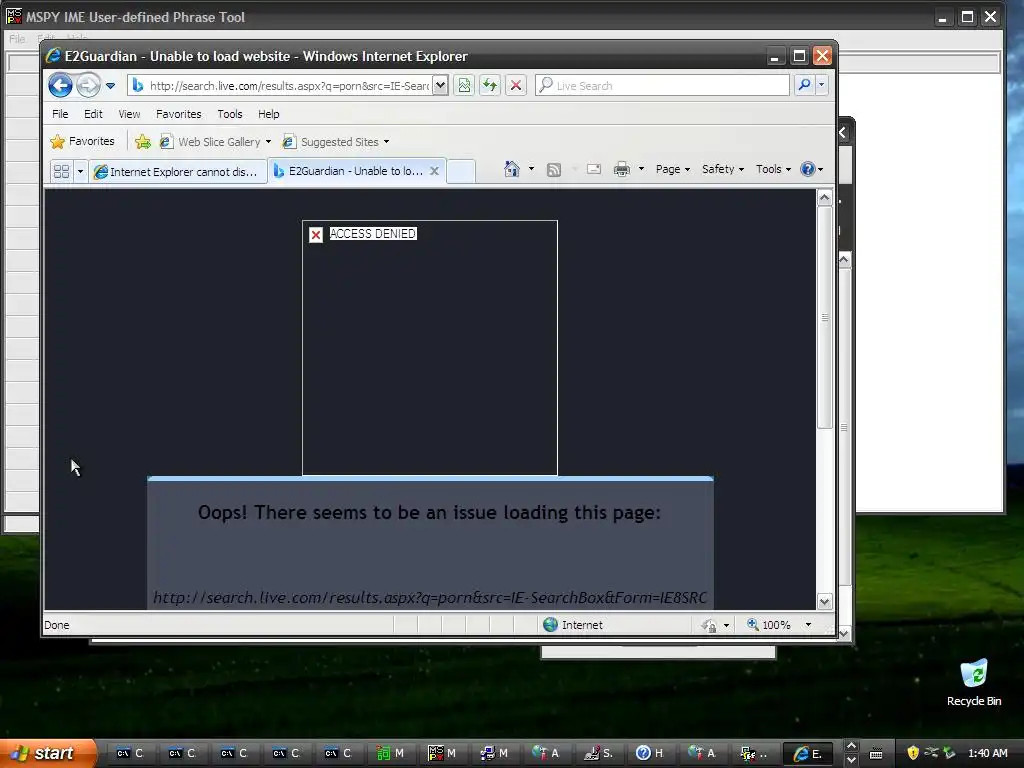1024x768 pixels.
Task: Open the Page command bar menu
Action: pos(673,169)
